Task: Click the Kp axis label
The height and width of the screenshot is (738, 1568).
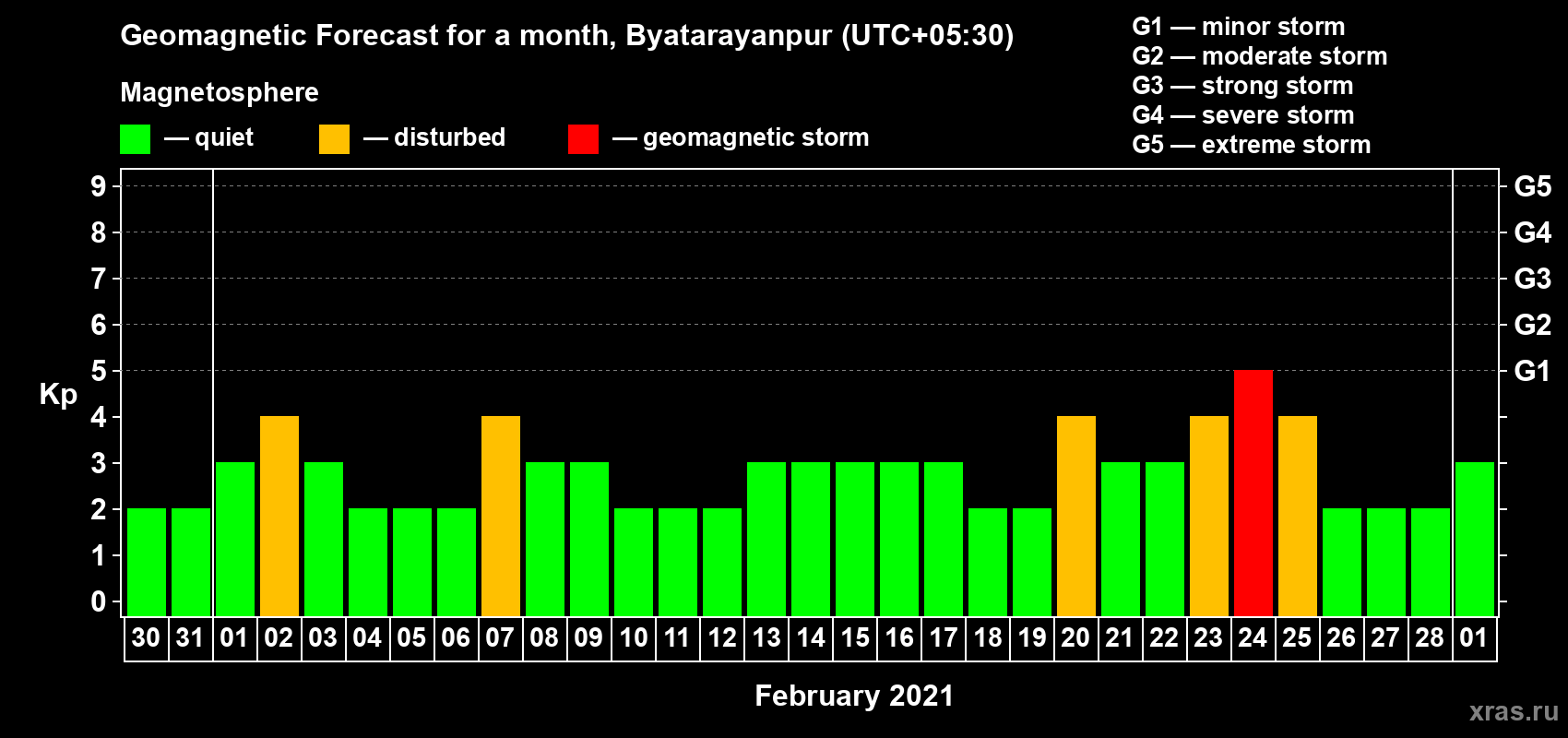Action: [58, 395]
